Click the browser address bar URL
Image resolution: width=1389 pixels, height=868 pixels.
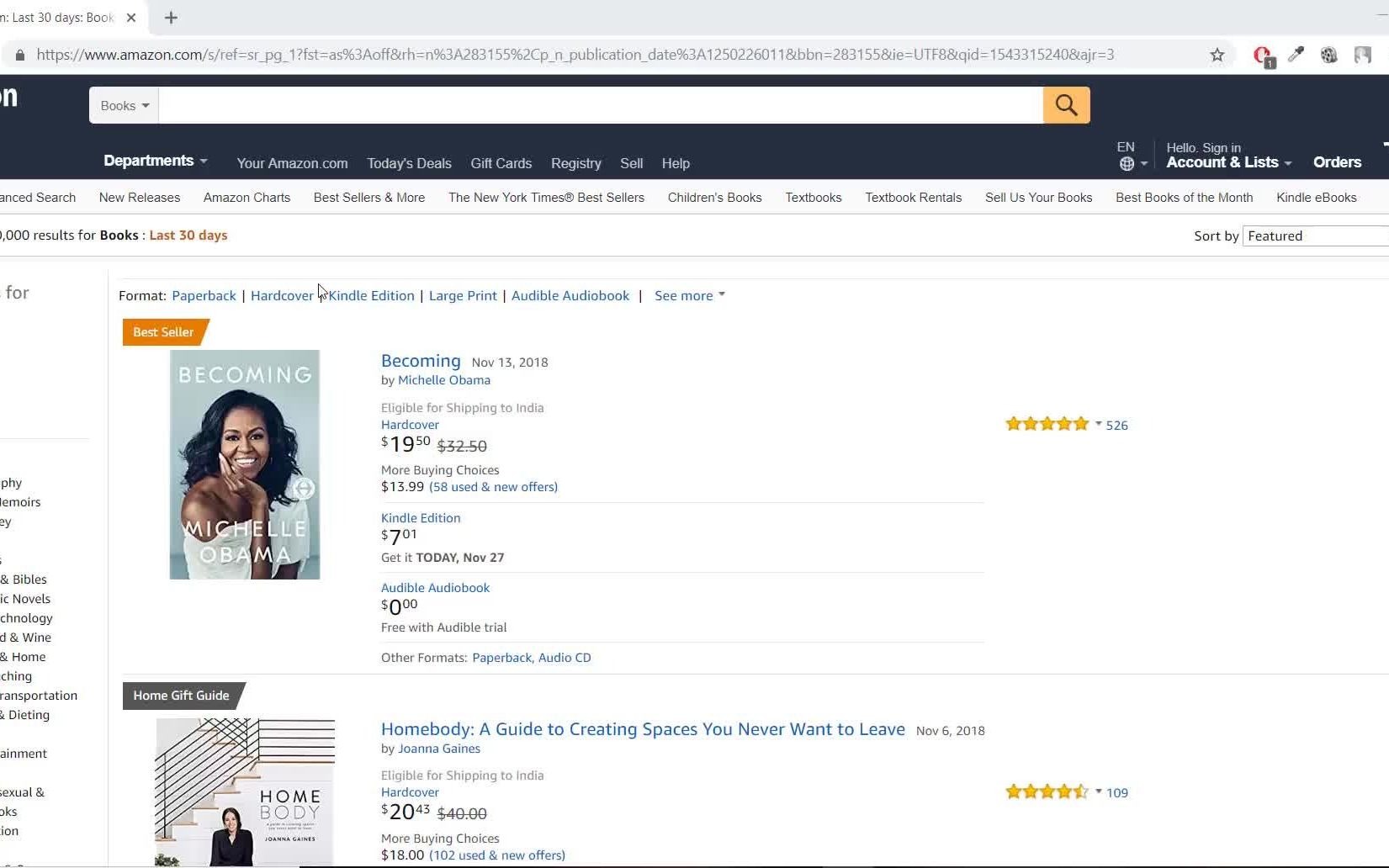575,55
